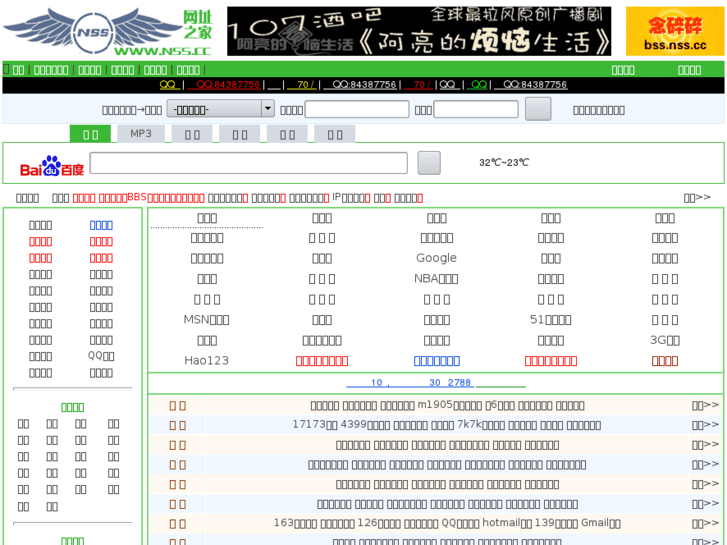Open the 139 mailbox link
The width and height of the screenshot is (727, 545).
(x=556, y=523)
